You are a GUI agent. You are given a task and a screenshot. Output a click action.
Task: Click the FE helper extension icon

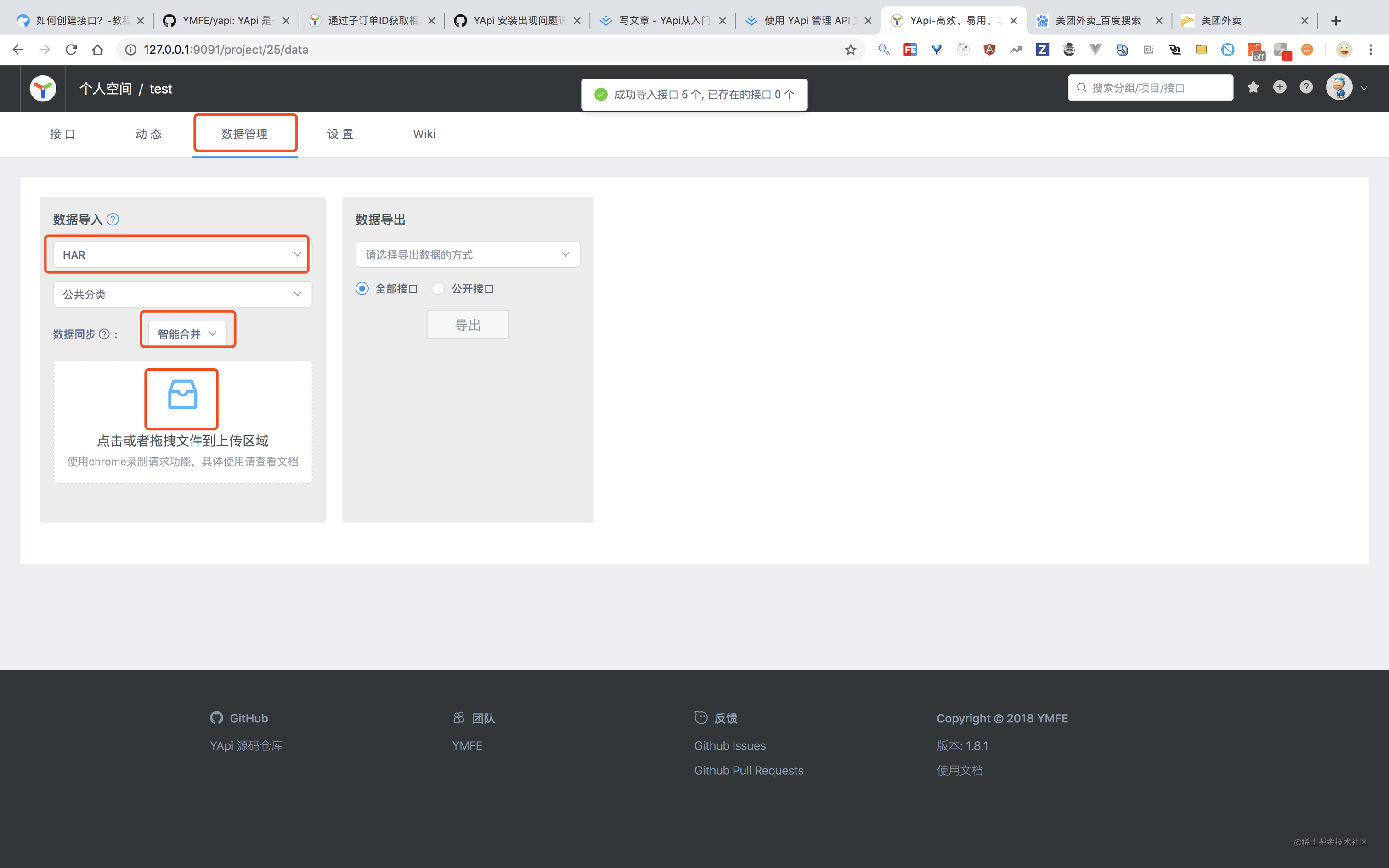pyautogui.click(x=910, y=50)
